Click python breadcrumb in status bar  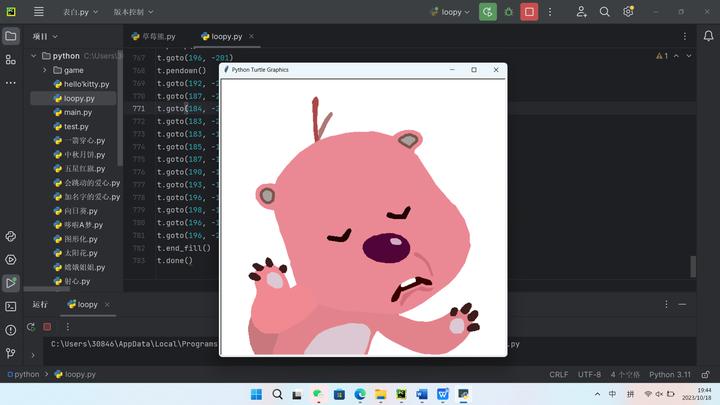tap(23, 374)
